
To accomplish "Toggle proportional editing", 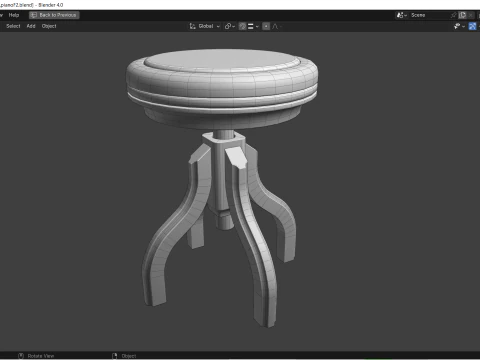I will pos(266,26).
